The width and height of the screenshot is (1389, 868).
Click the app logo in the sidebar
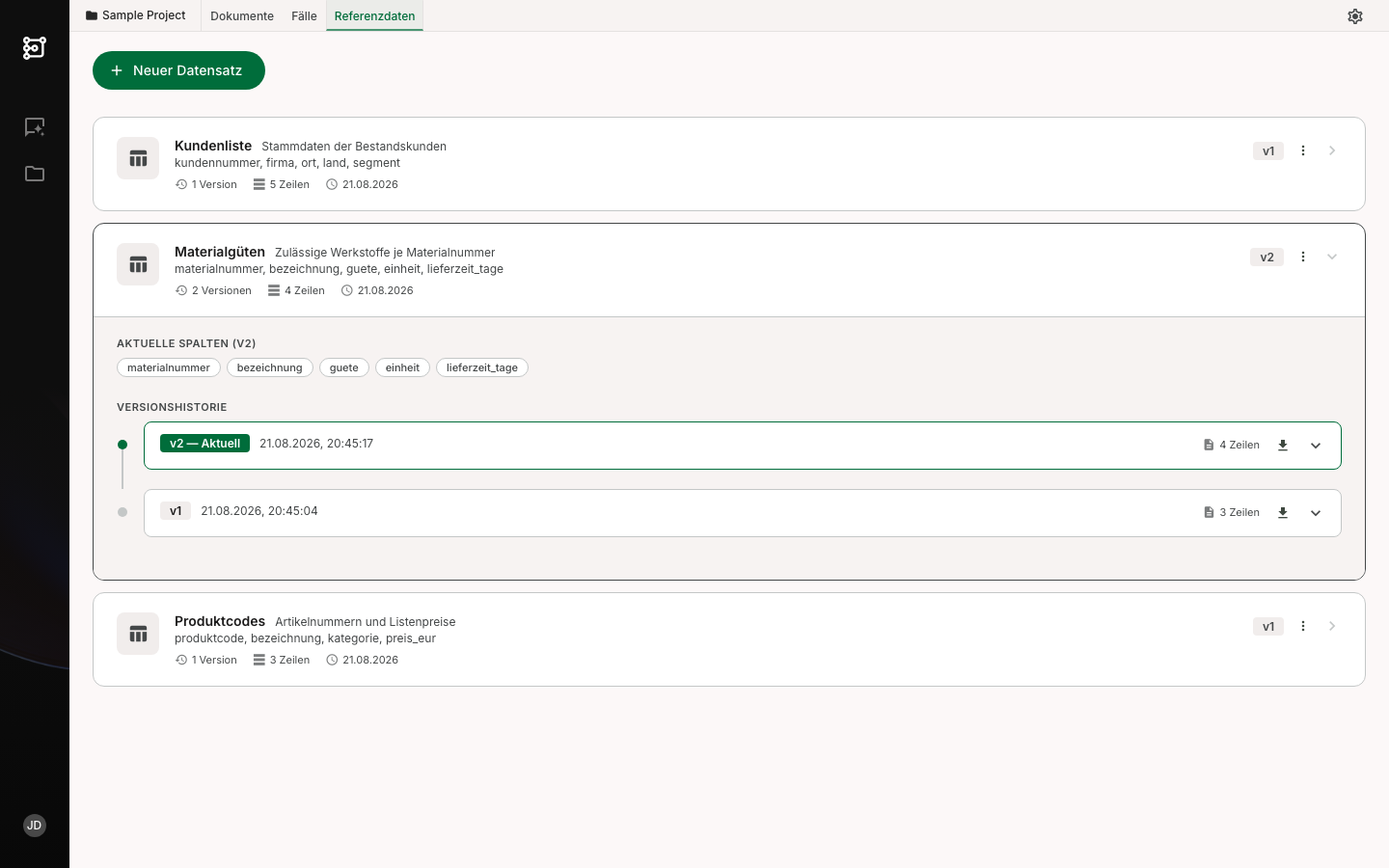pyautogui.click(x=35, y=47)
